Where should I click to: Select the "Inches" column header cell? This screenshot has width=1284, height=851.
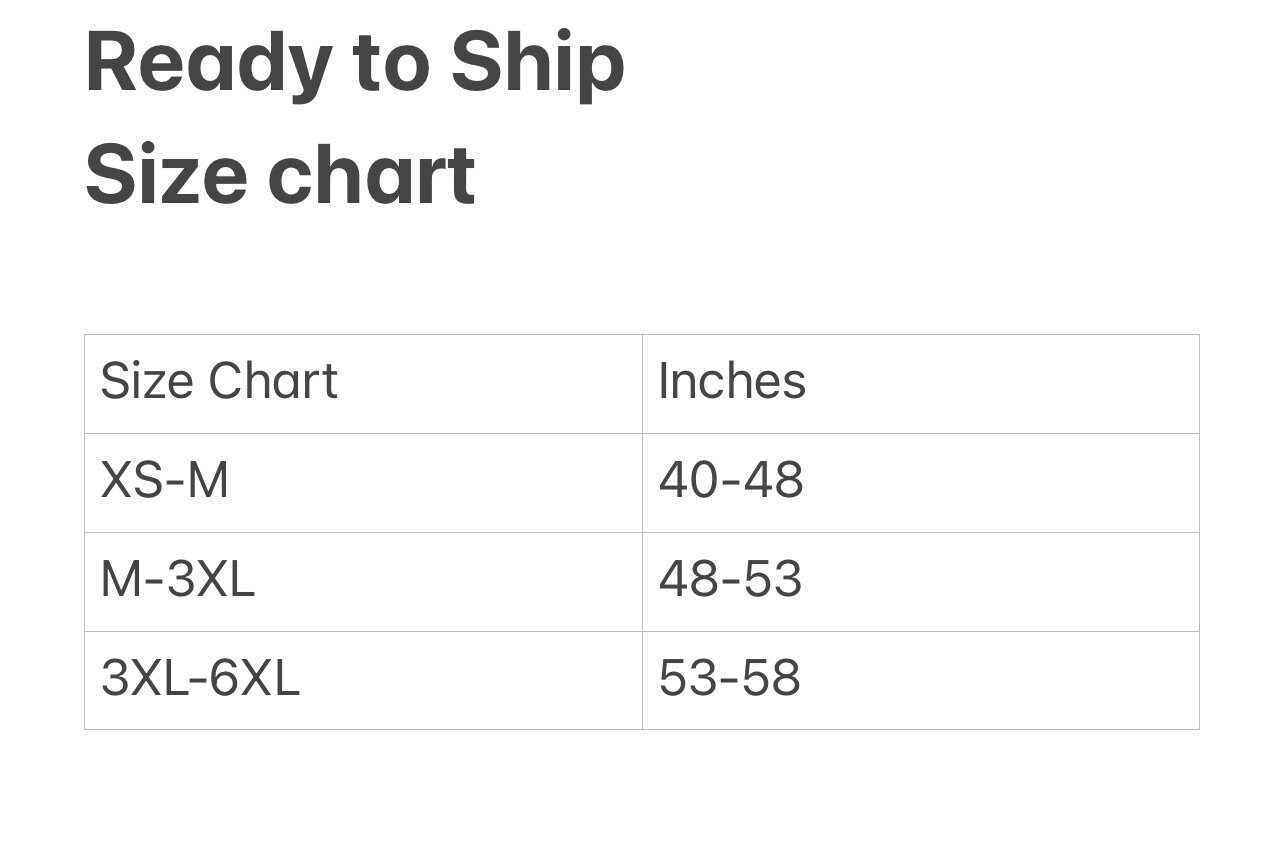point(920,384)
